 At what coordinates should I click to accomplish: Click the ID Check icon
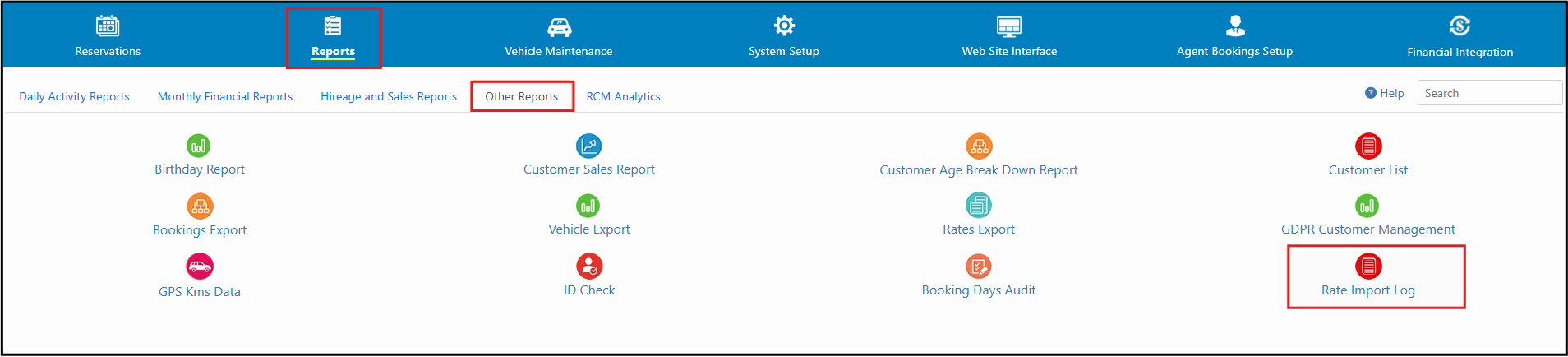tap(589, 267)
